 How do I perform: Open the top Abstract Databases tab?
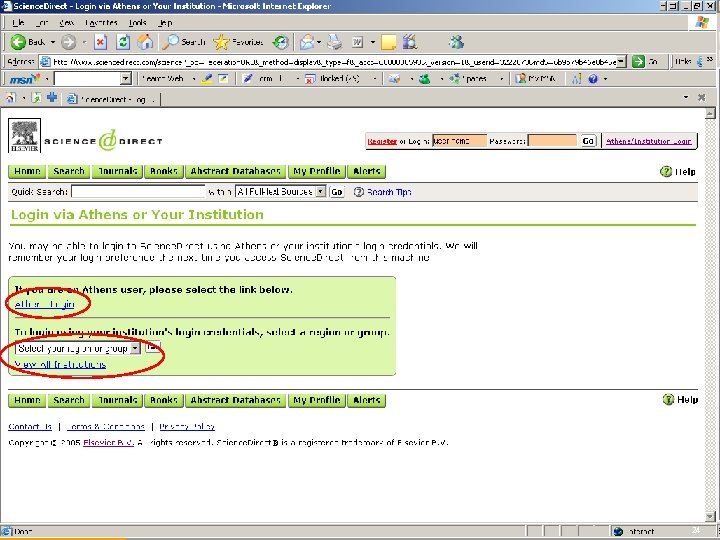236,171
